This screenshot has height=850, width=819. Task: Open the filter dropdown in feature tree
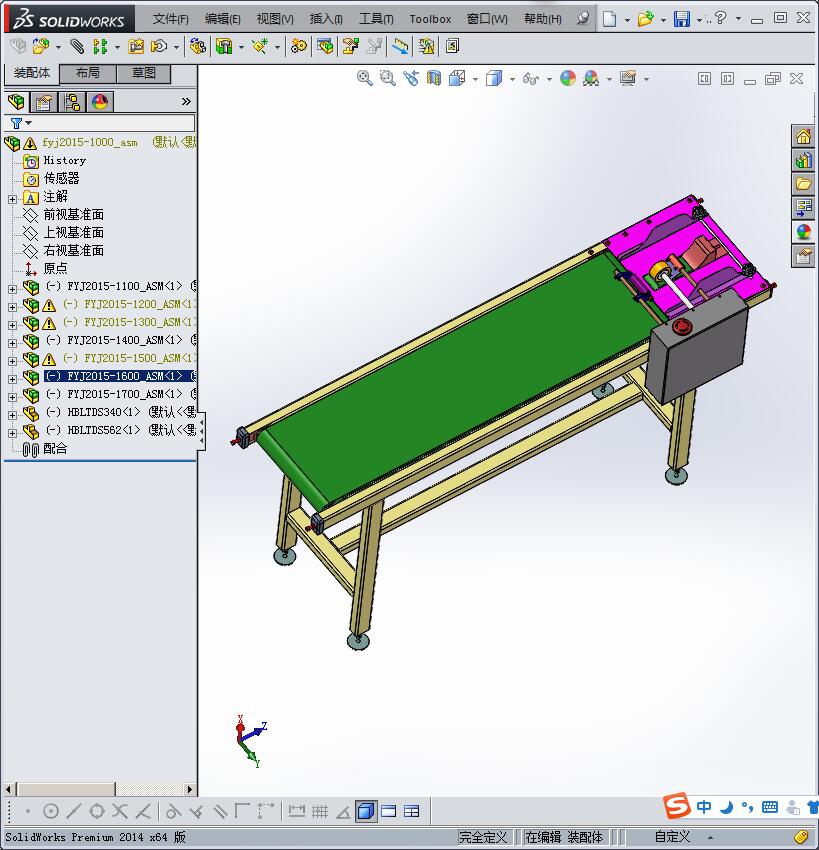(x=29, y=123)
